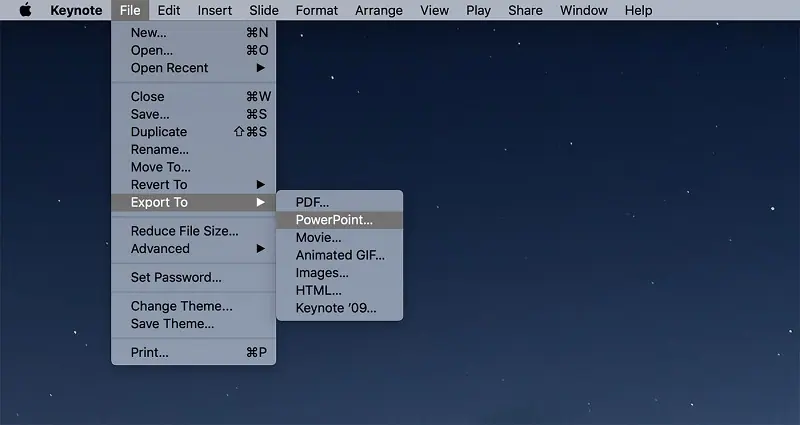Screen dimensions: 800x425
Task: Open the Play menu
Action: pyautogui.click(x=478, y=10)
